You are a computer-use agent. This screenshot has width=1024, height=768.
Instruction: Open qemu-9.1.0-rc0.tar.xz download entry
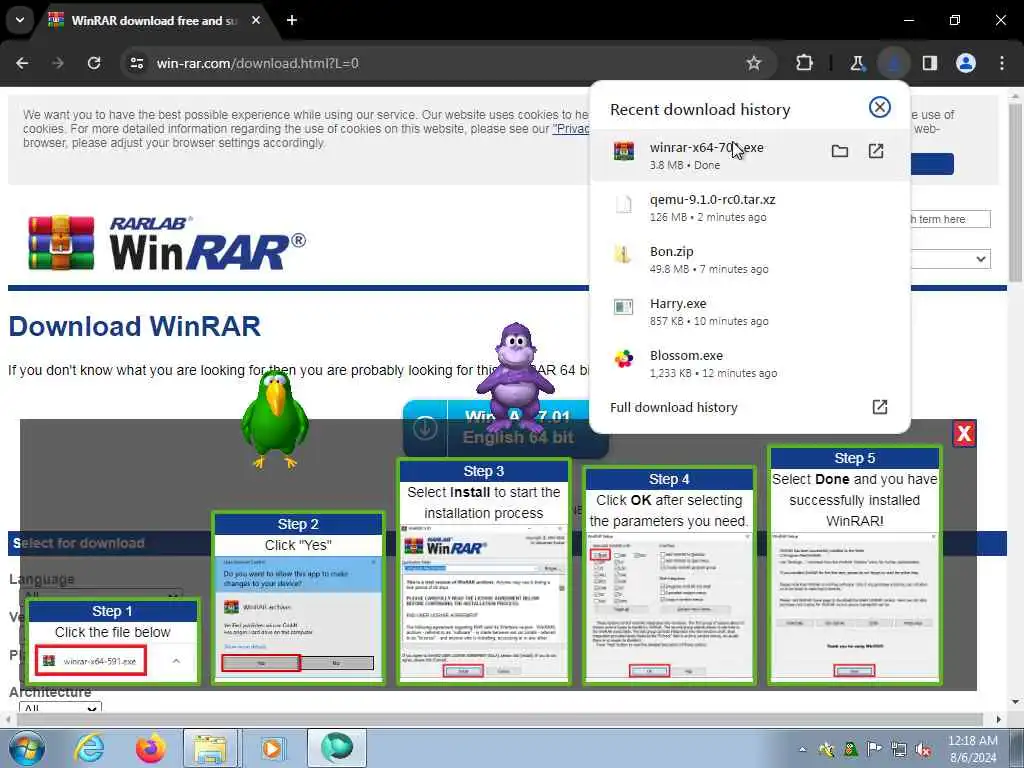[750, 208]
